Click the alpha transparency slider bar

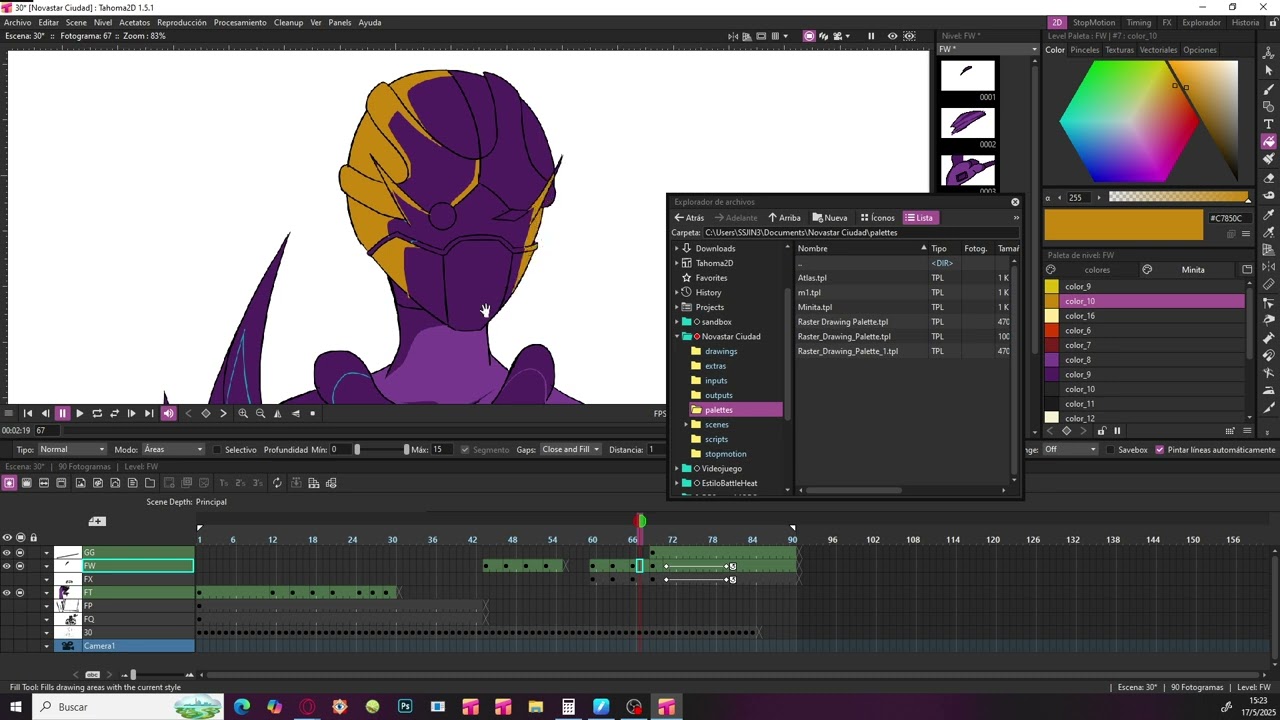(1178, 197)
